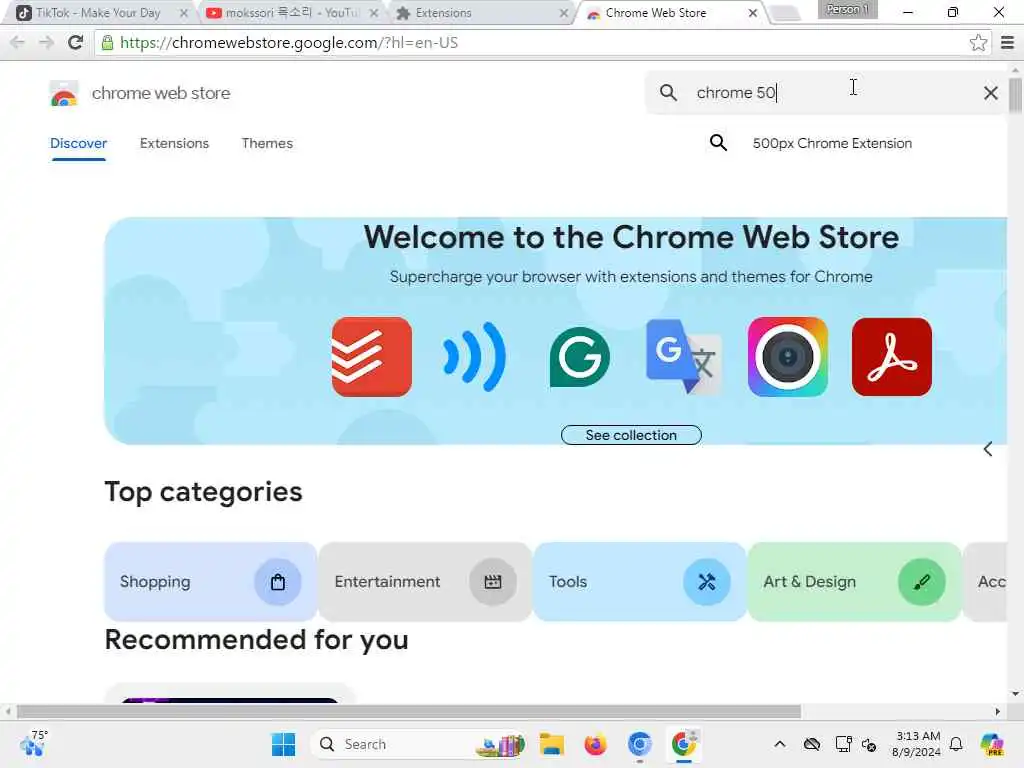
Task: Click the scroll down arrow of vertical scrollbar
Action: (1015, 694)
